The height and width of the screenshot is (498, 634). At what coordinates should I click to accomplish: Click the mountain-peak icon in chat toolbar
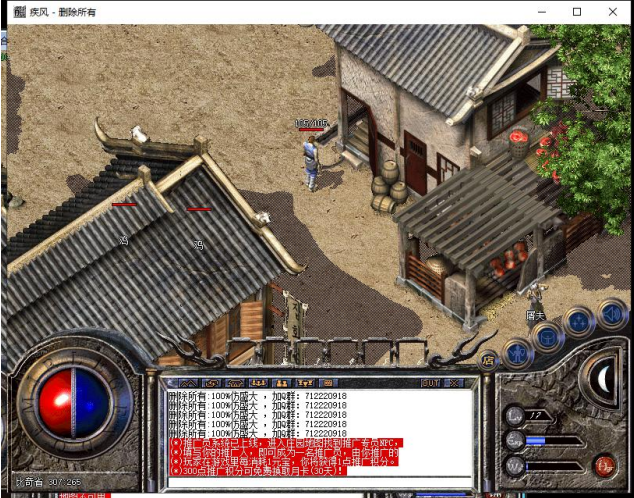(x=187, y=383)
